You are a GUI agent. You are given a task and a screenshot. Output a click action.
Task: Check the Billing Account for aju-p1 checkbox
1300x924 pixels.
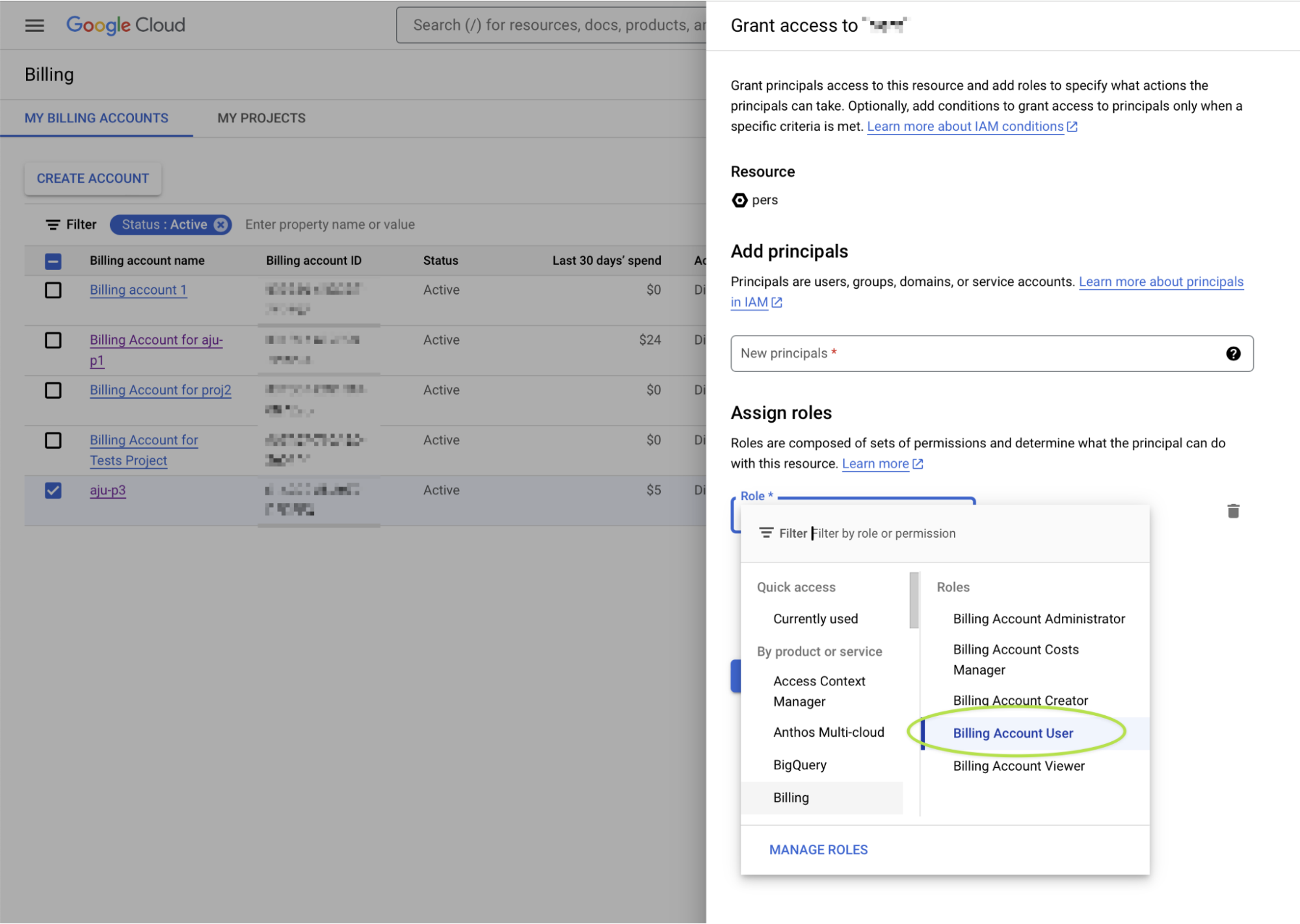[53, 340]
